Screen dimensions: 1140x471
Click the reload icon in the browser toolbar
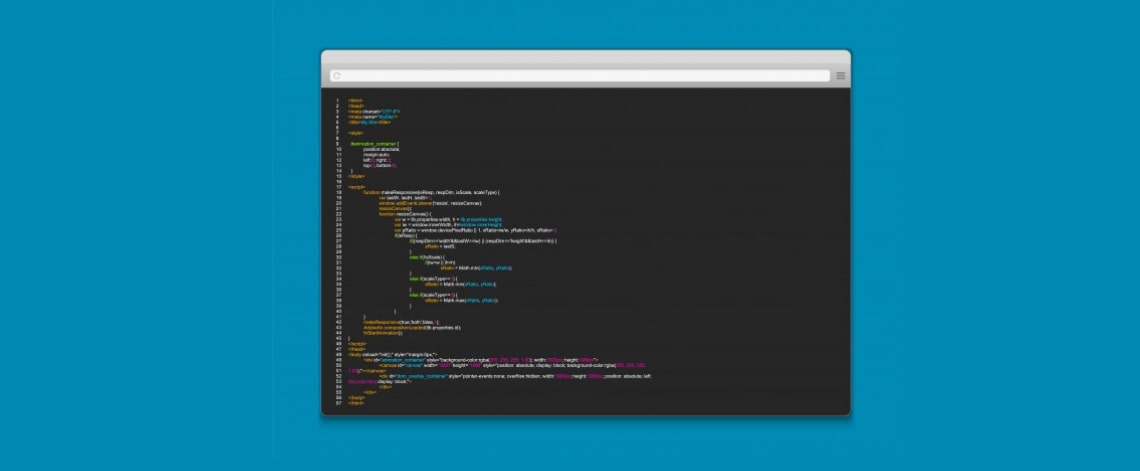[336, 76]
